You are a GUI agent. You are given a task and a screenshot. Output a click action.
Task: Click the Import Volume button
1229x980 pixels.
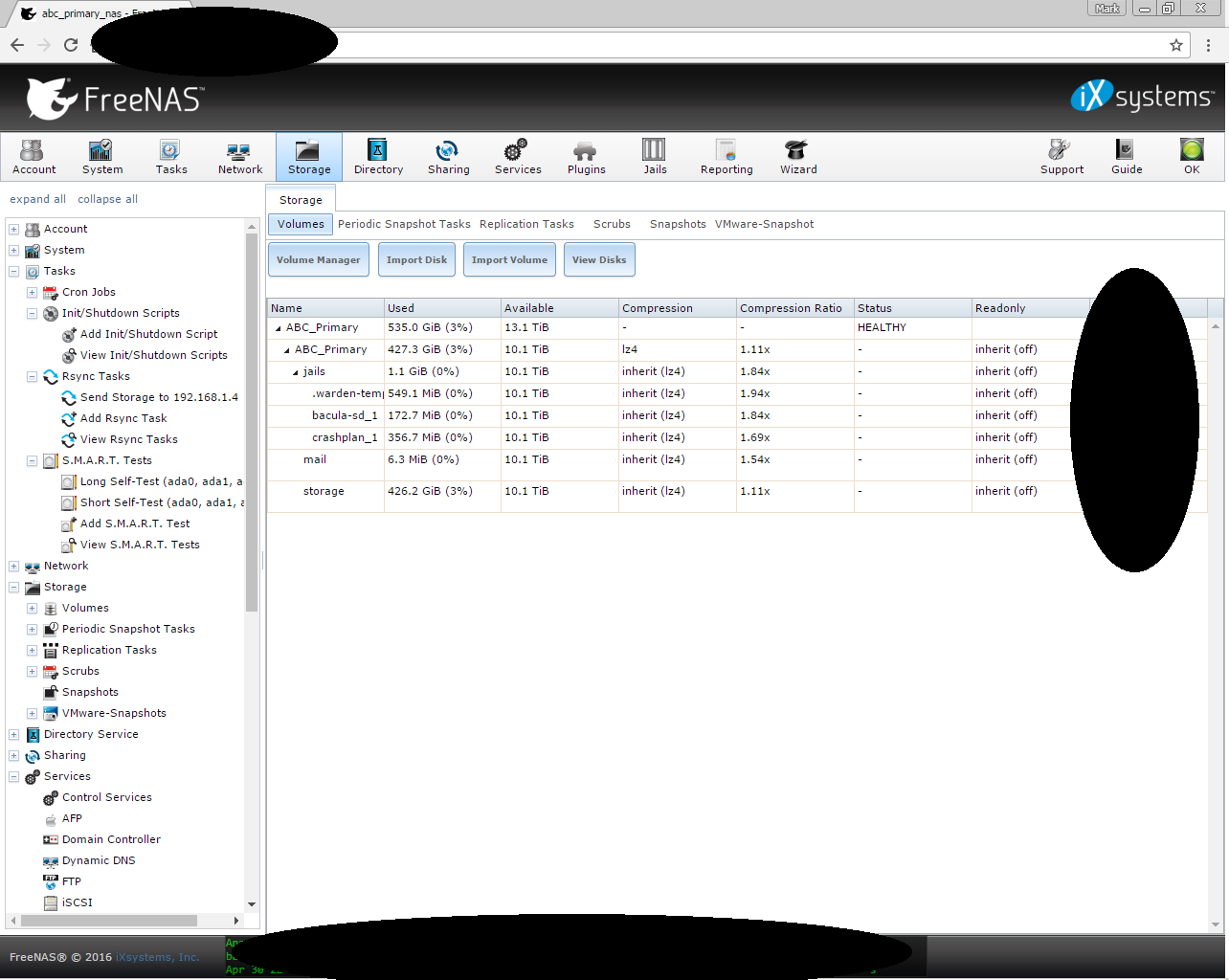coord(509,259)
